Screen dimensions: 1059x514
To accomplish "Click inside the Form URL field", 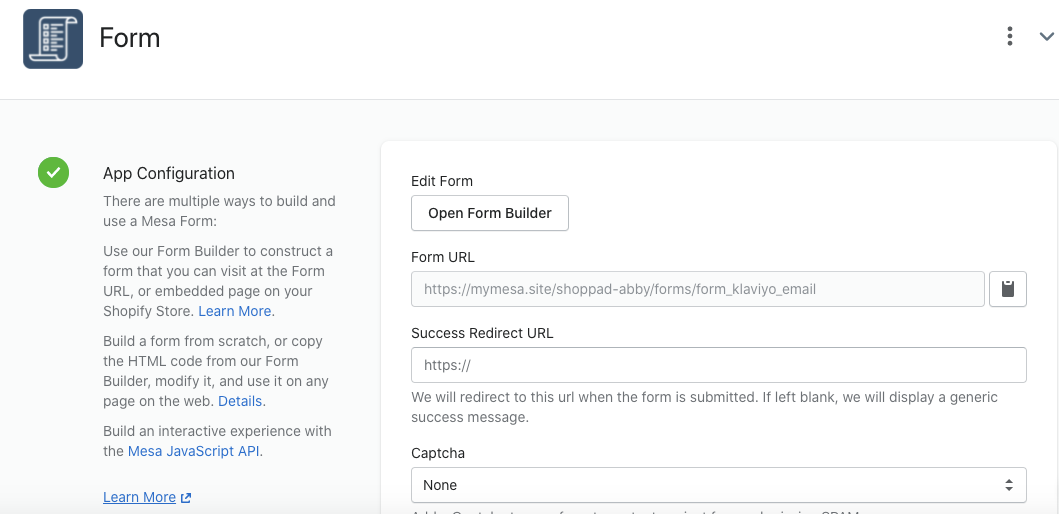I will coord(697,289).
